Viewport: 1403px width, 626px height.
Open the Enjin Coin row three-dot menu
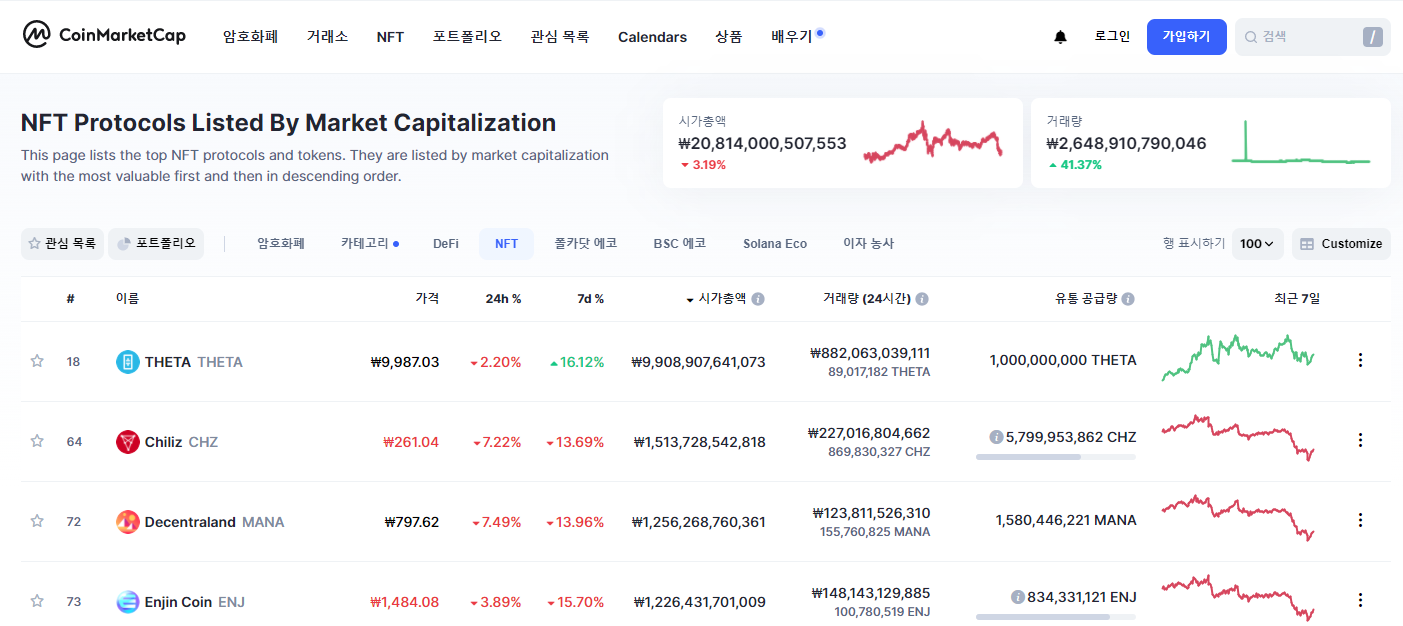point(1360,600)
